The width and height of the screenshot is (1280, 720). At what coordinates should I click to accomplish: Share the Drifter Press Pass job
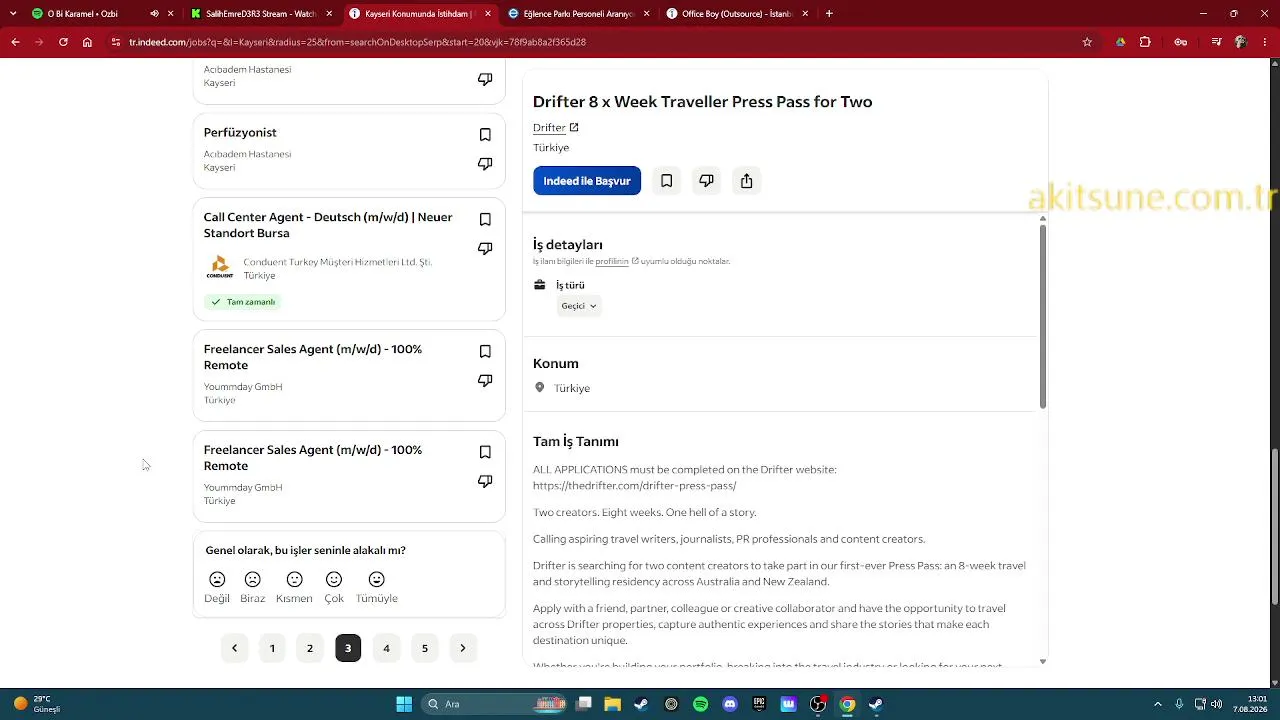[x=746, y=181]
